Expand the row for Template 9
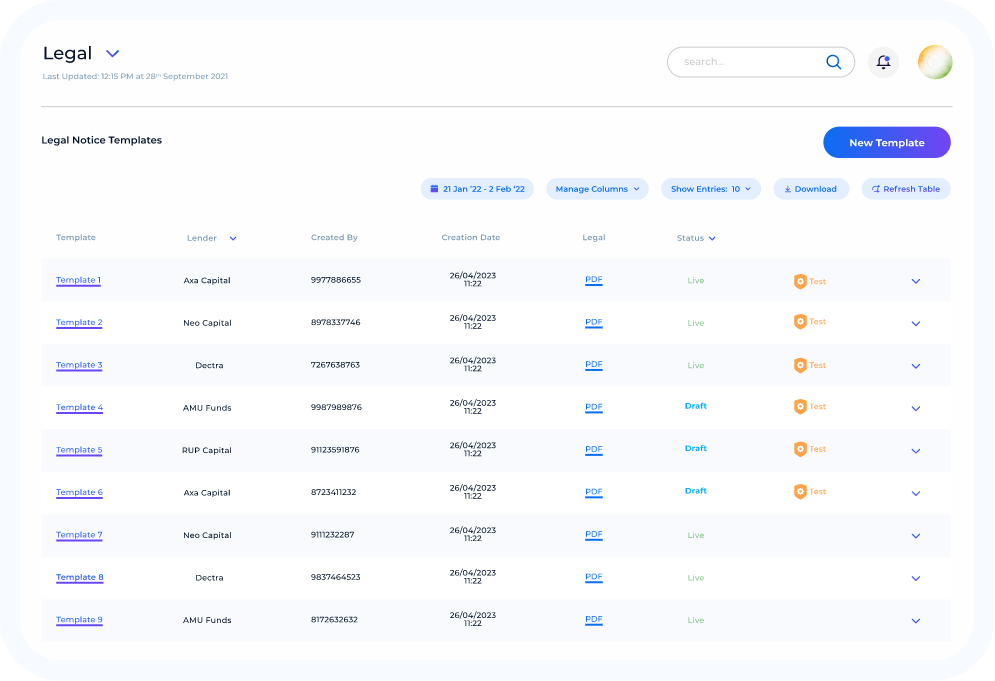The width and height of the screenshot is (995, 681). [915, 621]
